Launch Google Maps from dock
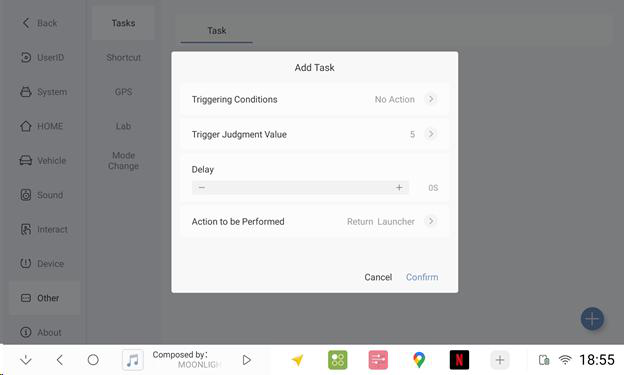 (x=419, y=360)
